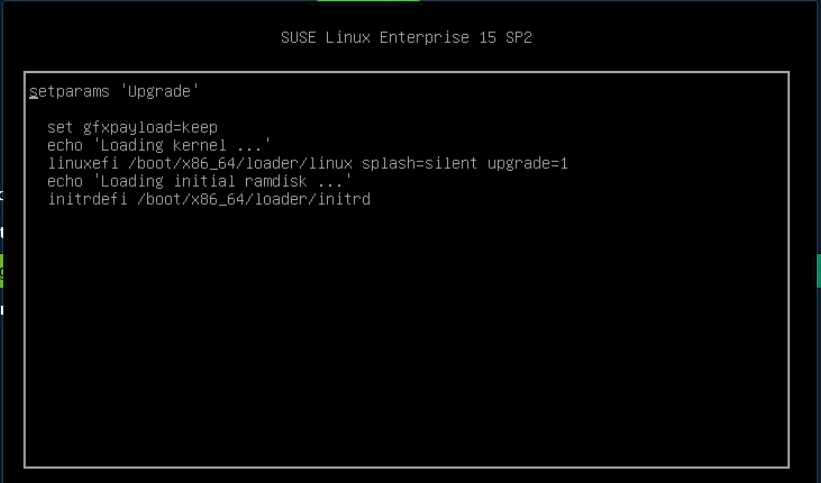Click the echo command before 'Loading kernel'
The width and height of the screenshot is (821, 483).
65,145
